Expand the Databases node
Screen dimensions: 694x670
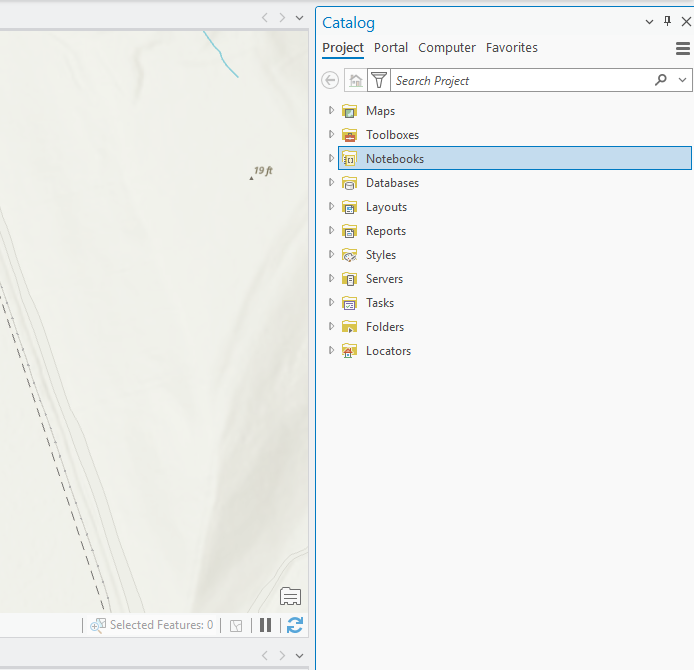pyautogui.click(x=331, y=182)
